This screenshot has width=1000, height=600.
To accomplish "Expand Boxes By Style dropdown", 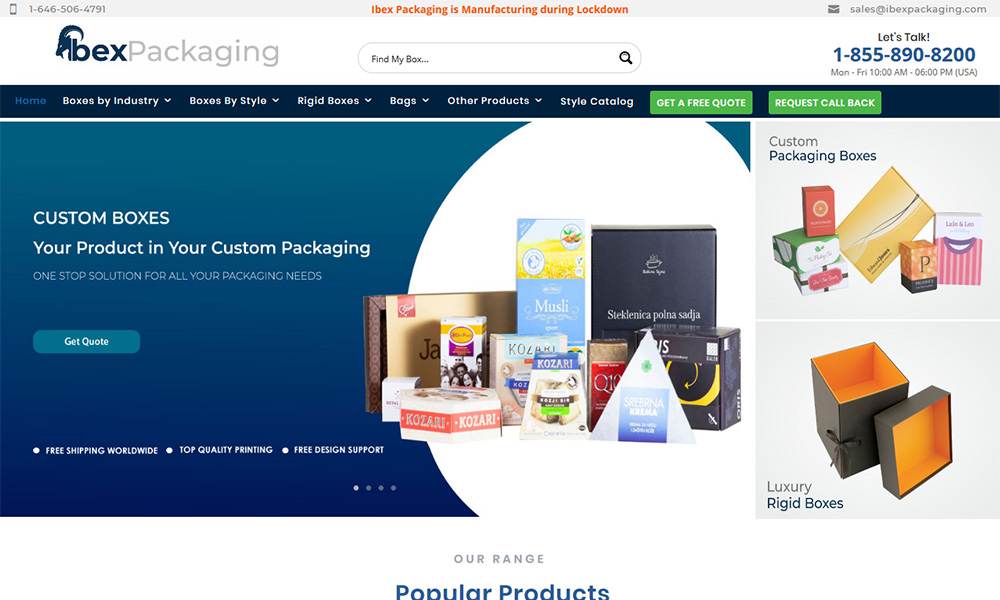I will pos(234,101).
